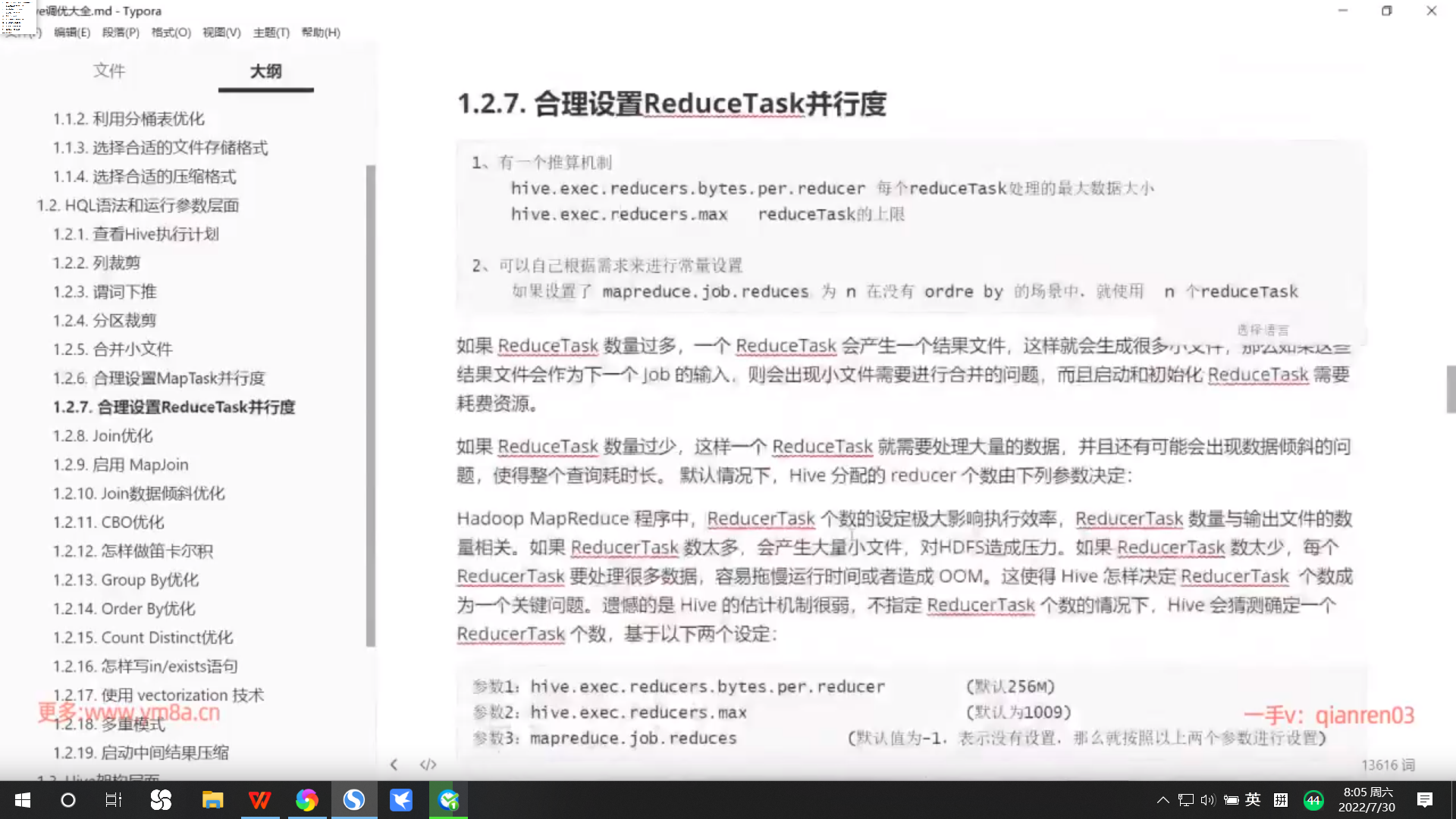The image size is (1456, 819).
Task: Click the Windows Start button
Action: (x=23, y=800)
